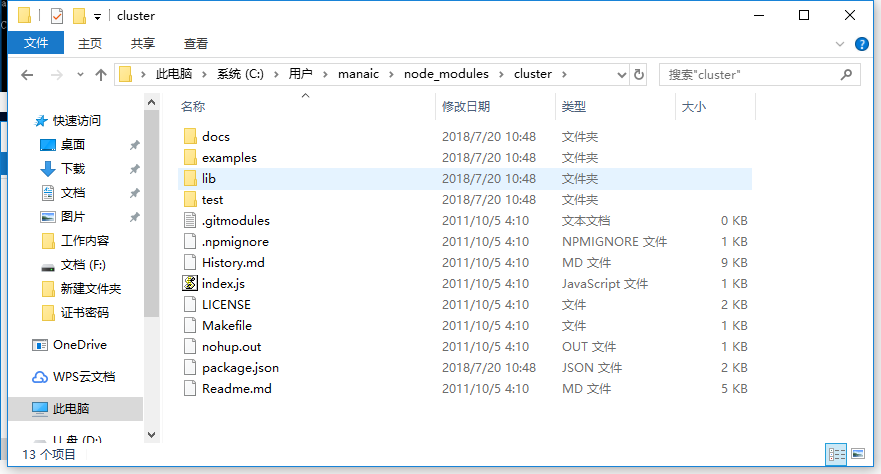Select the examples folder icon
The image size is (881, 474).
190,157
